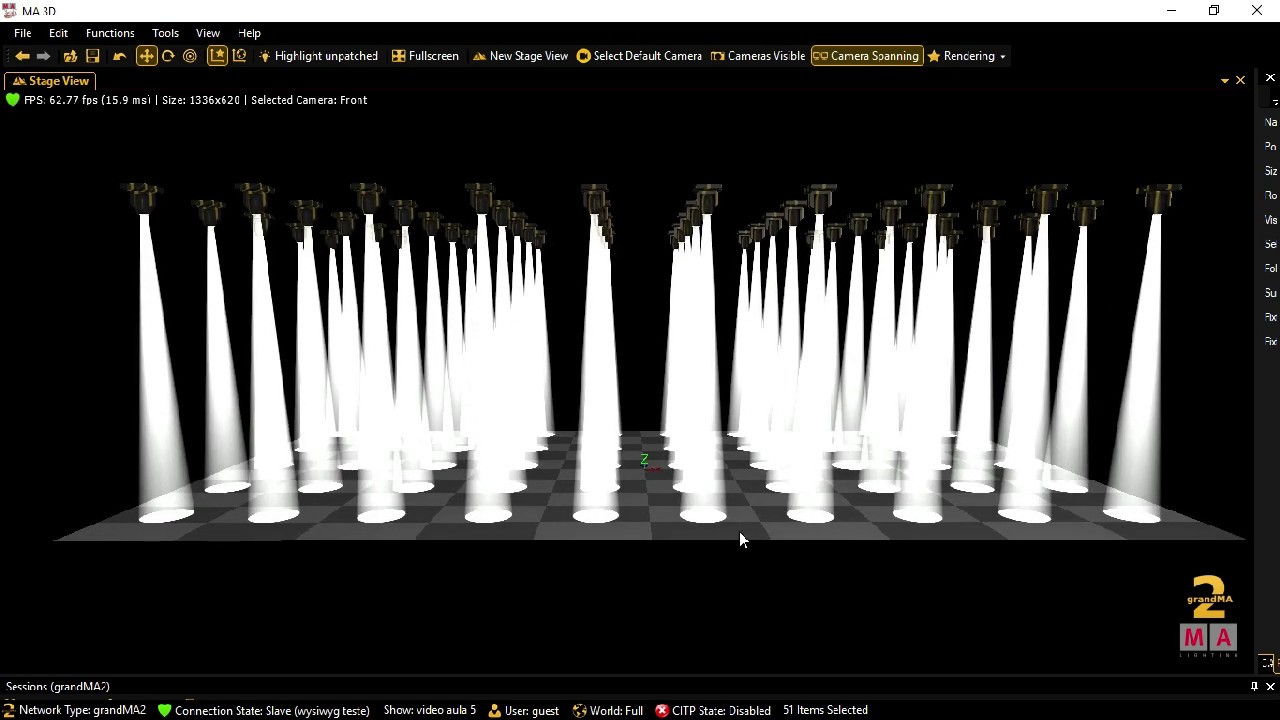Click the World: Full globe icon
1280x720 pixels.
(x=579, y=710)
